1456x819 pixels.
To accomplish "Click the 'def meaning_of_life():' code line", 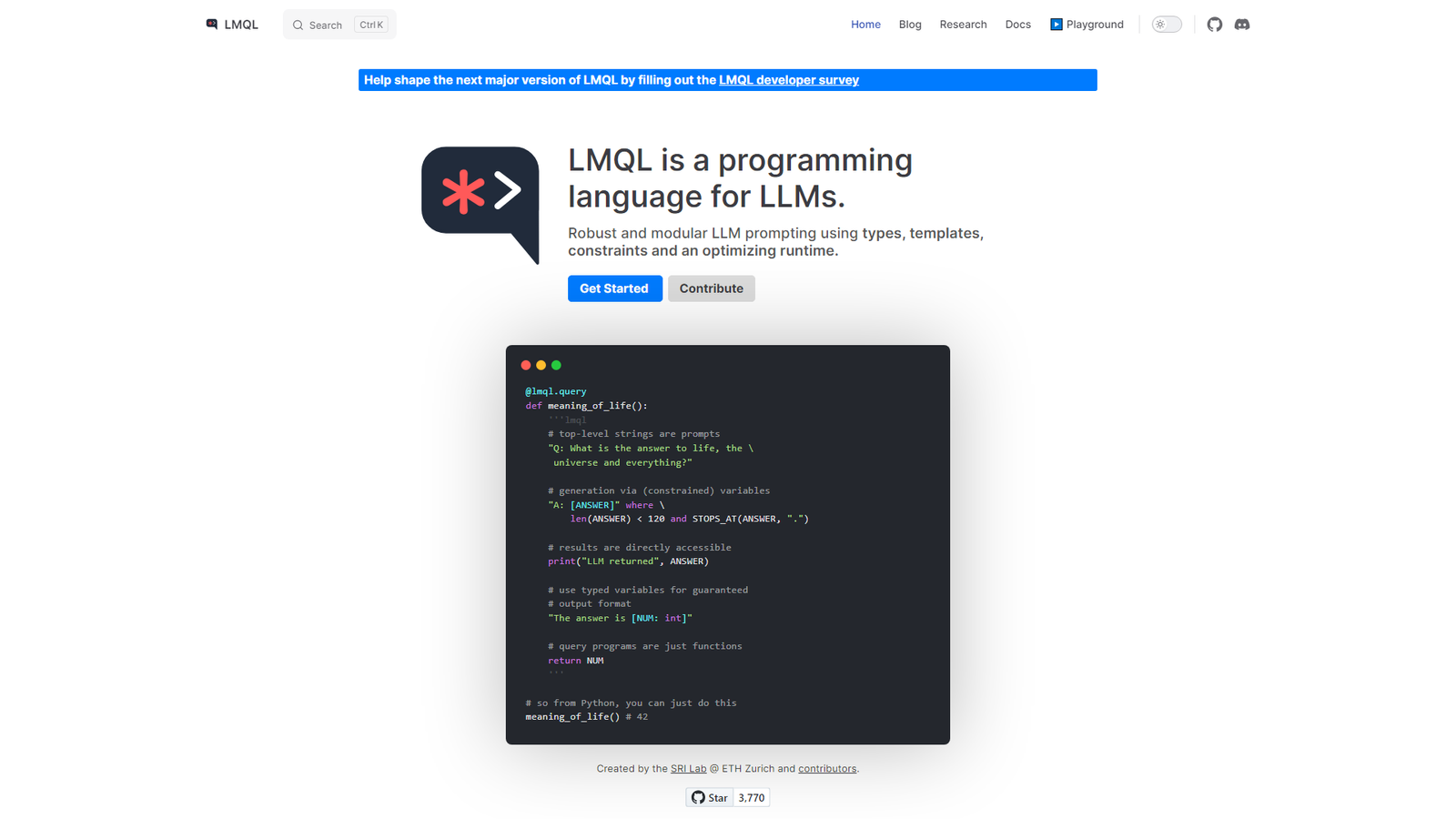I will [x=587, y=406].
